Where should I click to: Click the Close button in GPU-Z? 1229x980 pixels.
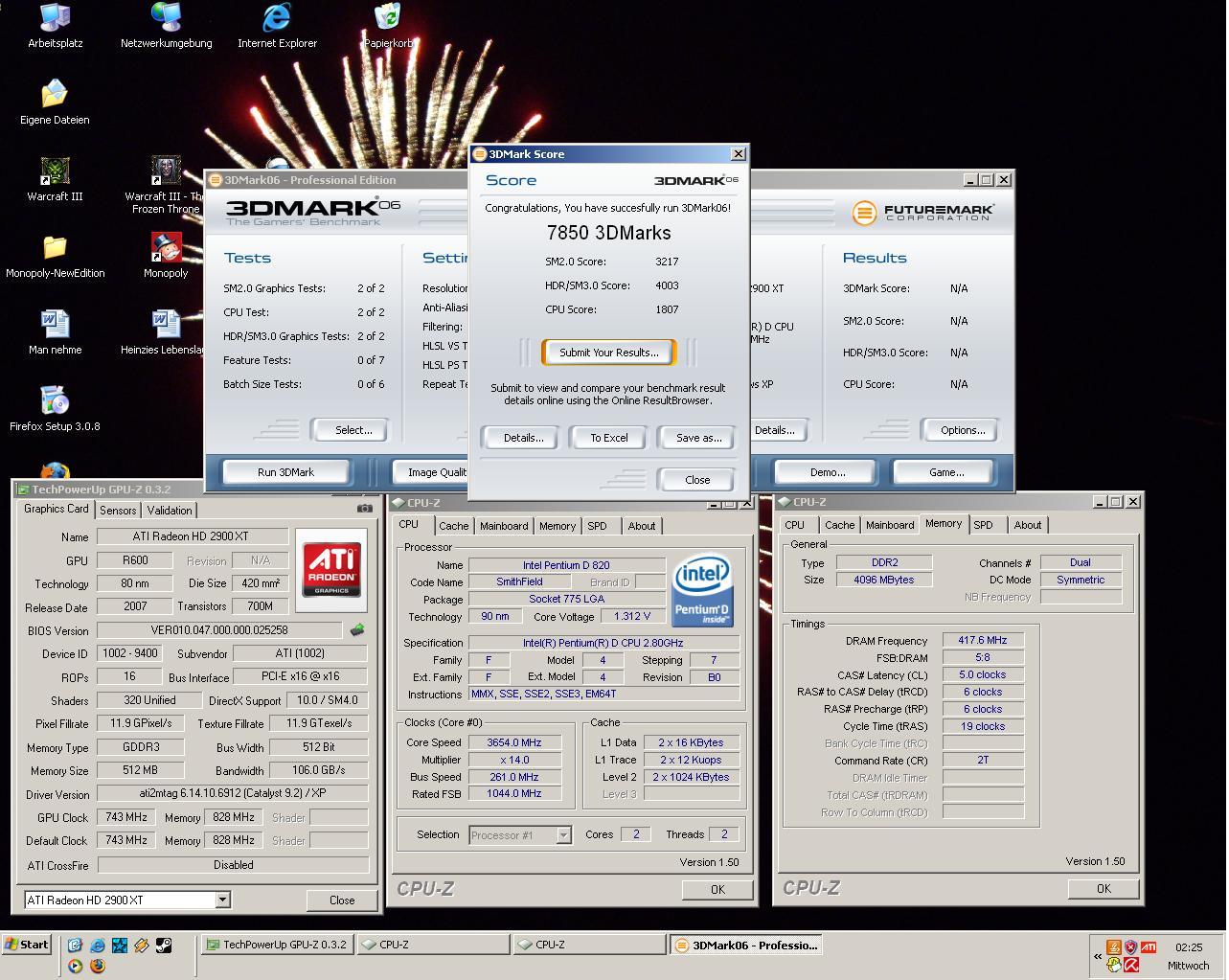tap(342, 900)
